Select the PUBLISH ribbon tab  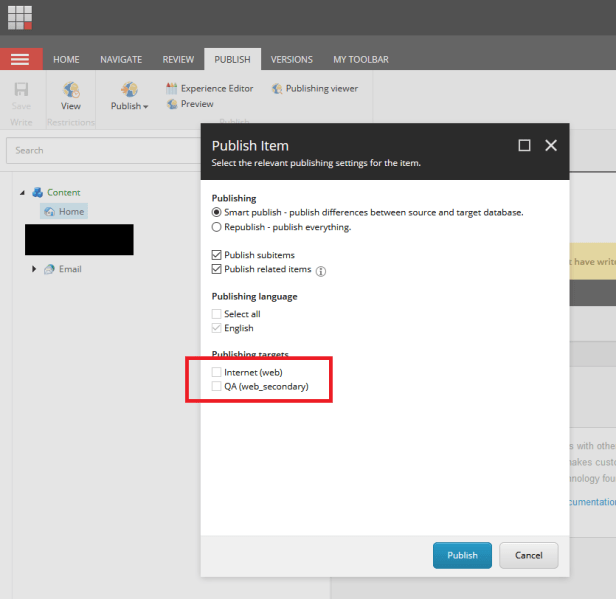click(x=232, y=59)
